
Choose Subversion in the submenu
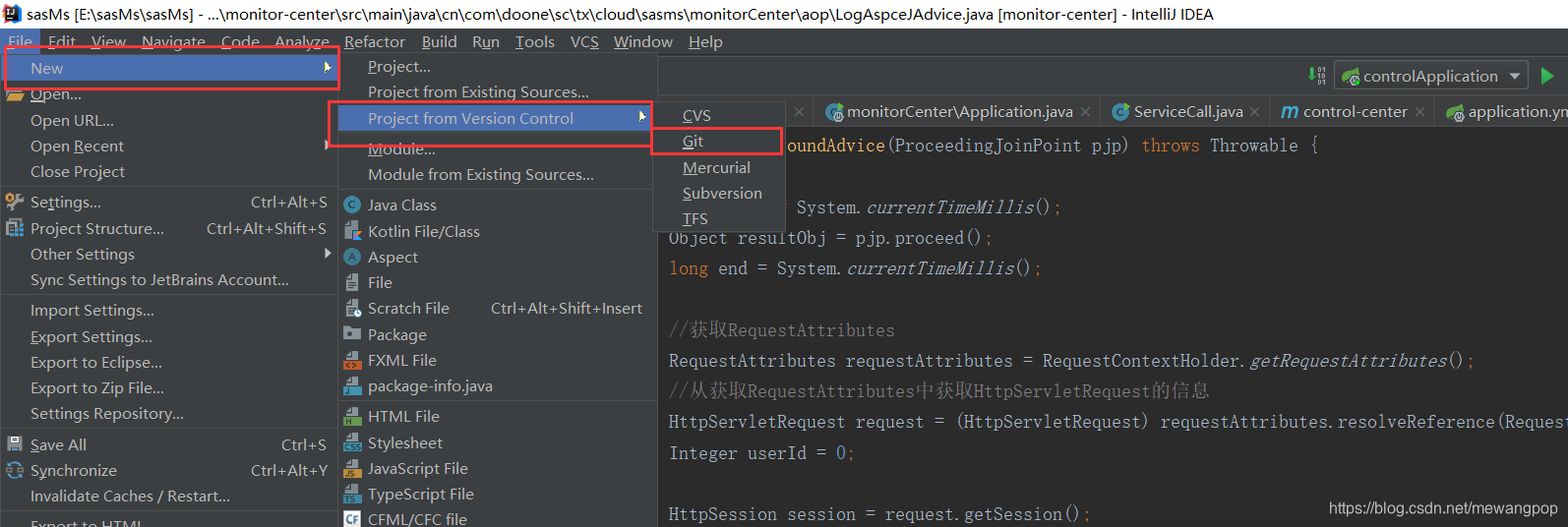720,193
